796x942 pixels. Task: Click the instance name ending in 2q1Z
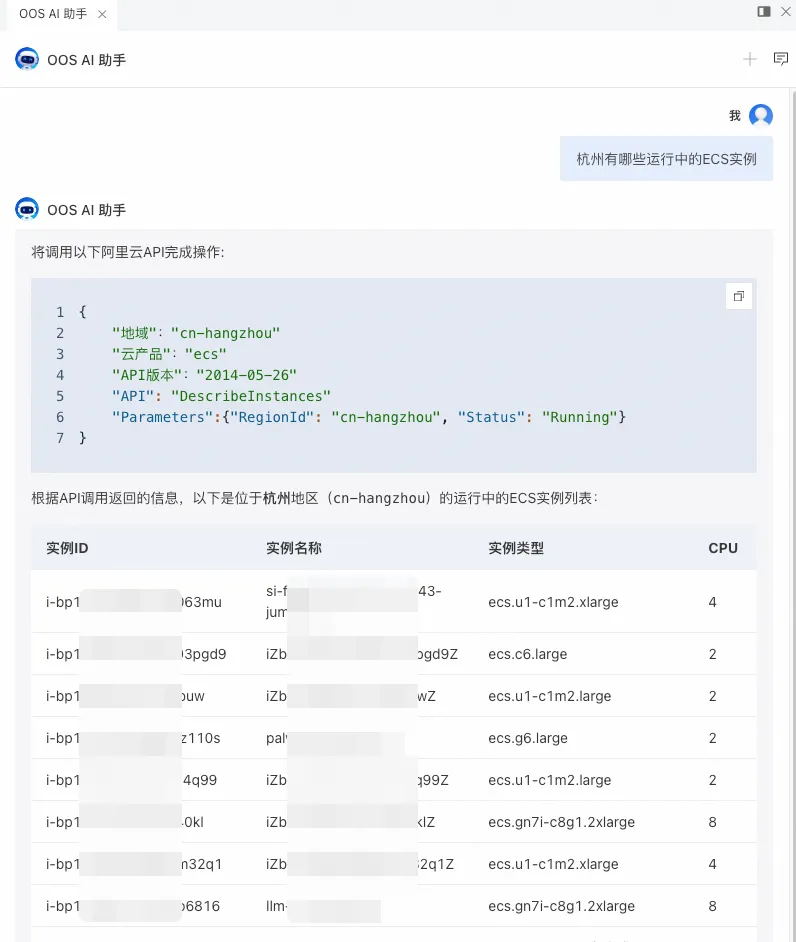[x=360, y=865]
